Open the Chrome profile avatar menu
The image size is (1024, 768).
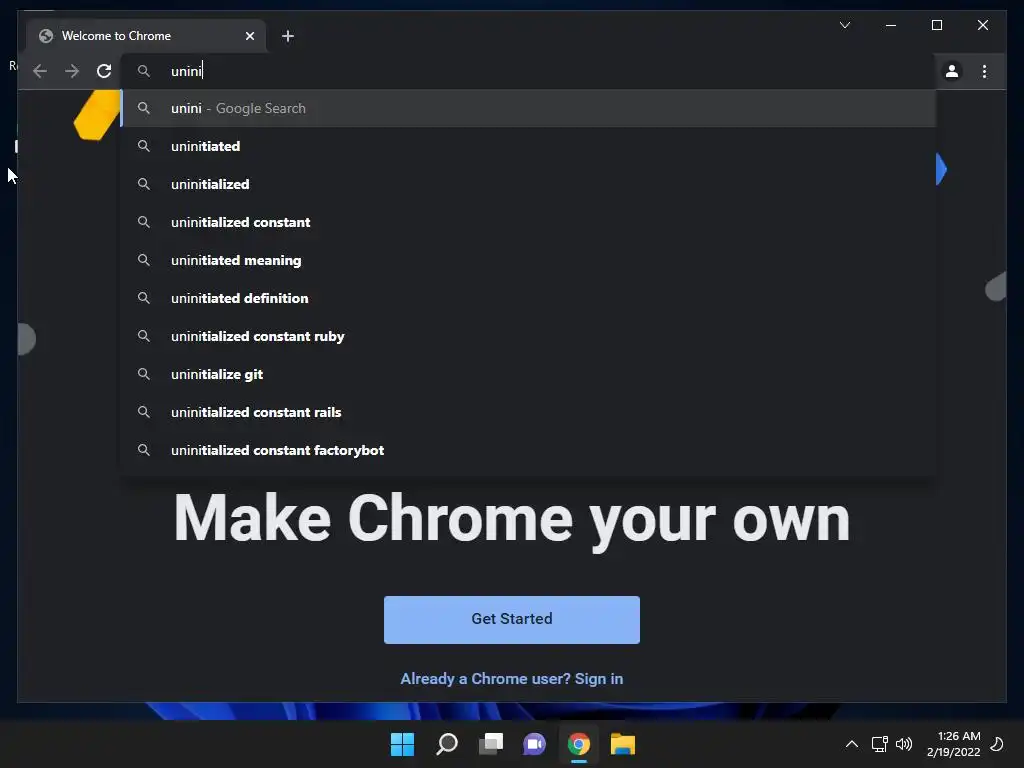pos(952,71)
